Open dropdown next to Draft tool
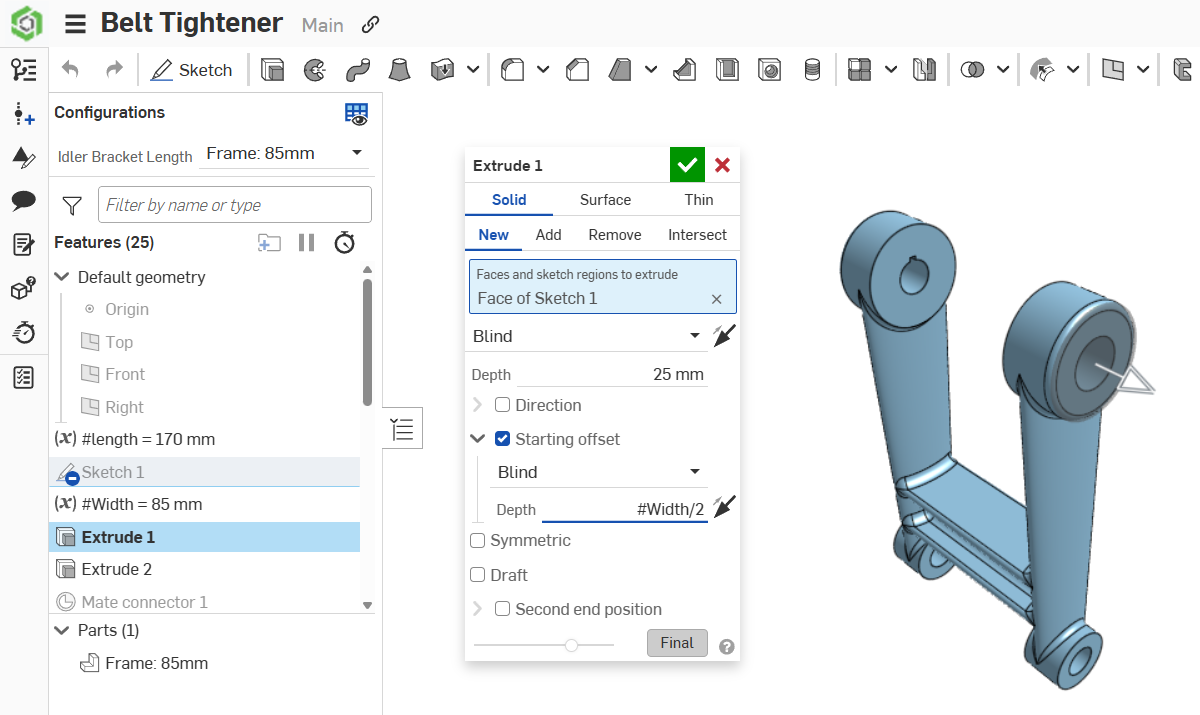The width and height of the screenshot is (1200, 715). coord(651,70)
